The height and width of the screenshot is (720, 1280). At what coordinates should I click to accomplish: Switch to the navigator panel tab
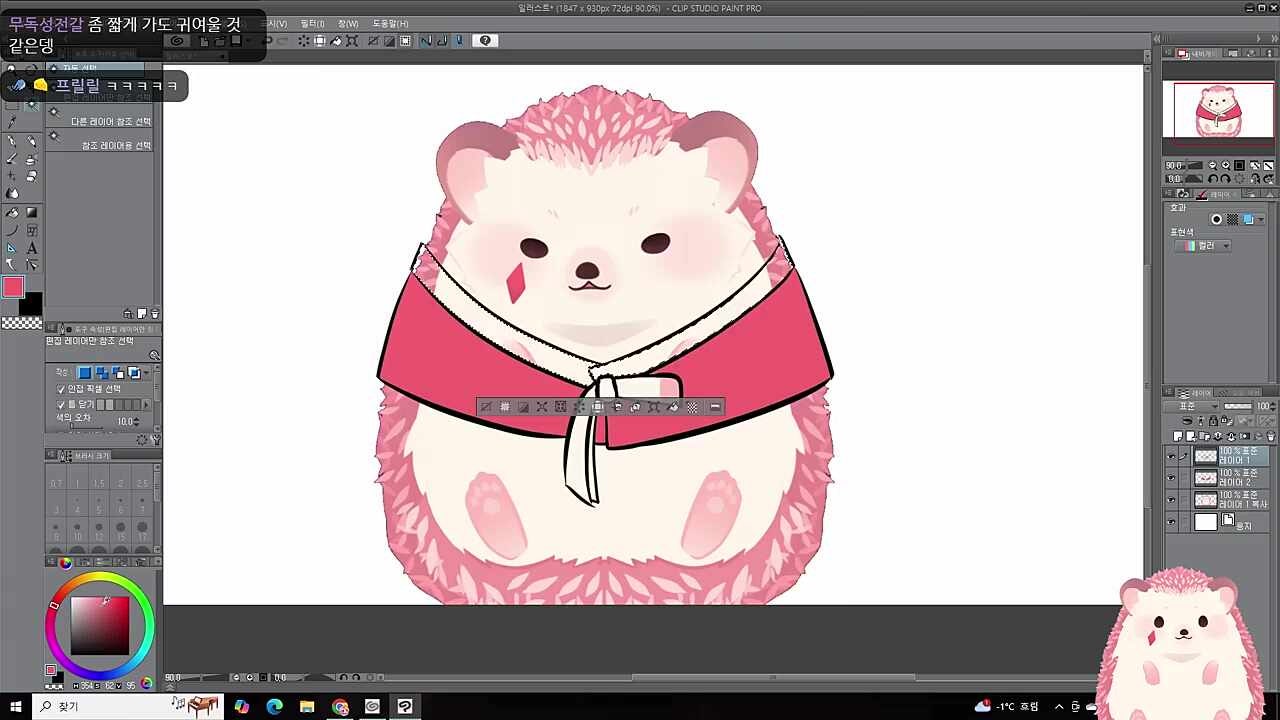pos(1195,53)
